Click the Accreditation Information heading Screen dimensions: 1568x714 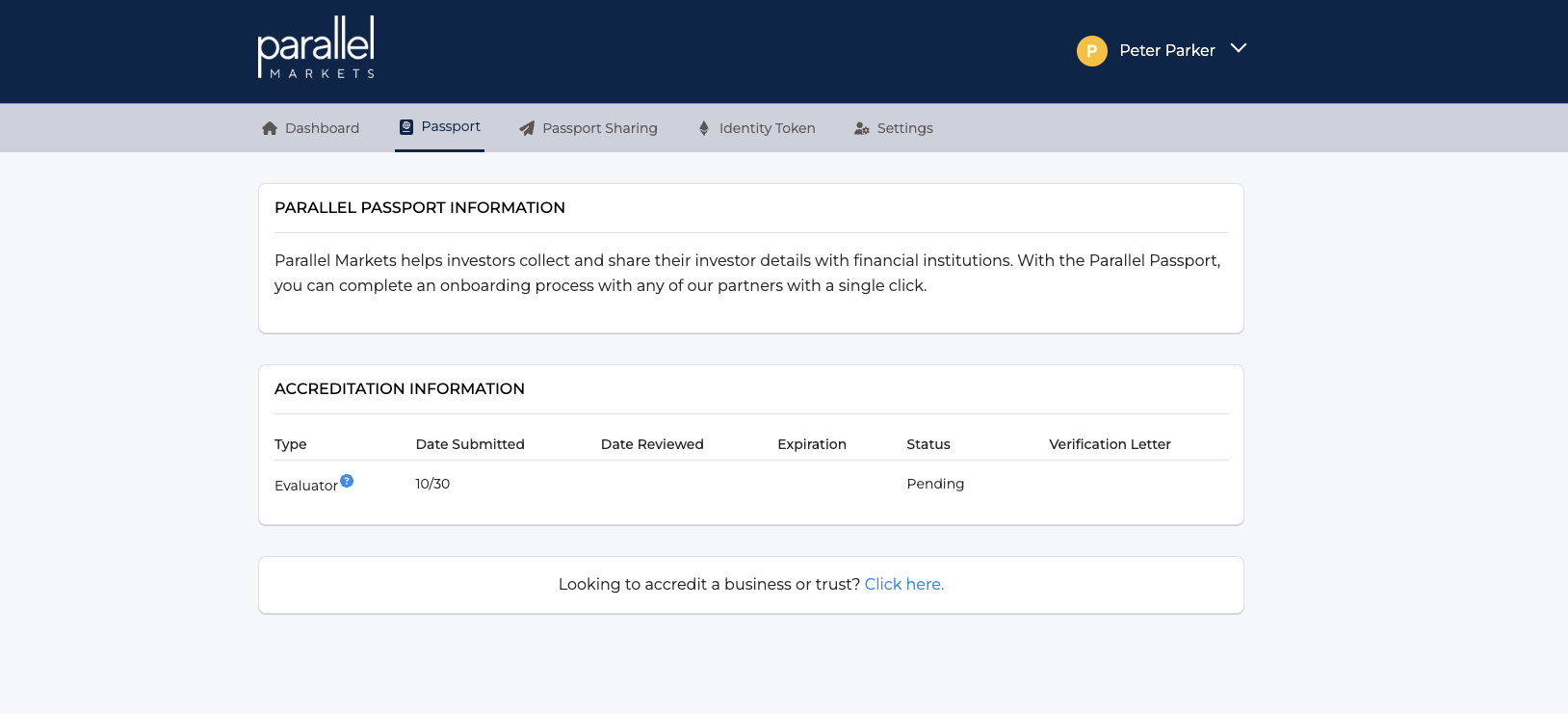400,388
